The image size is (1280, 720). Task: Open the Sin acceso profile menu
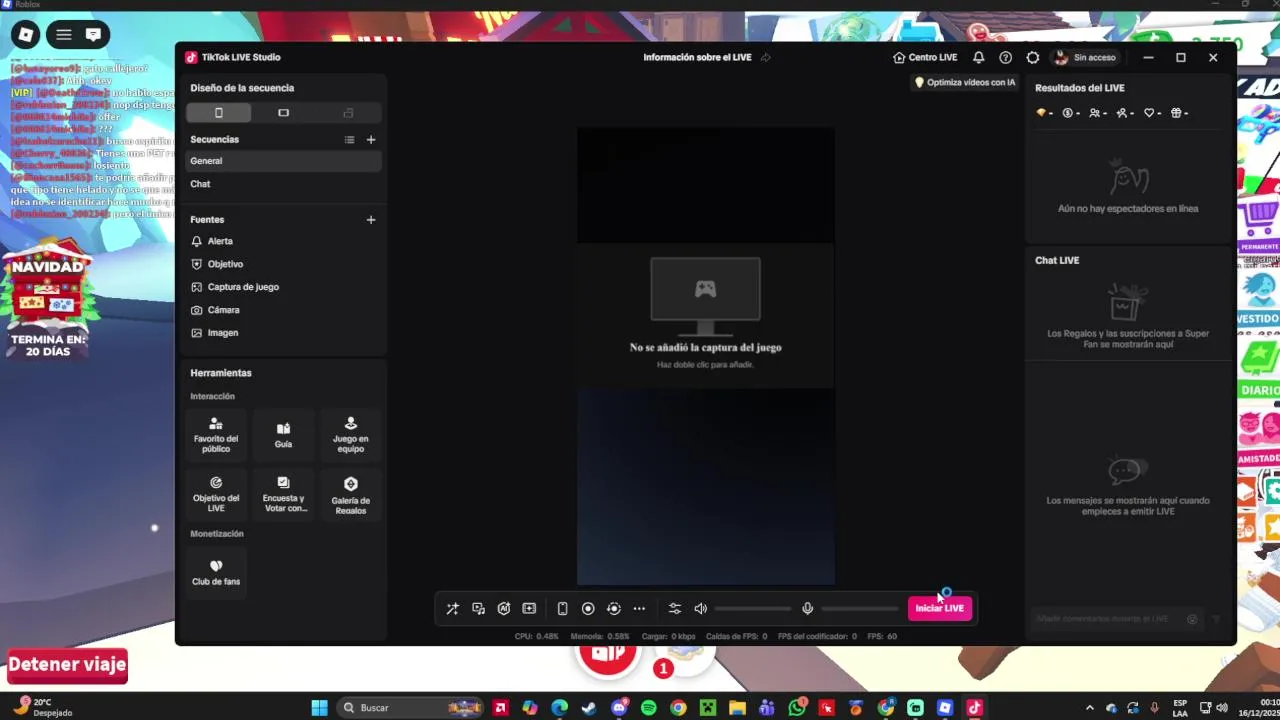coord(1085,57)
